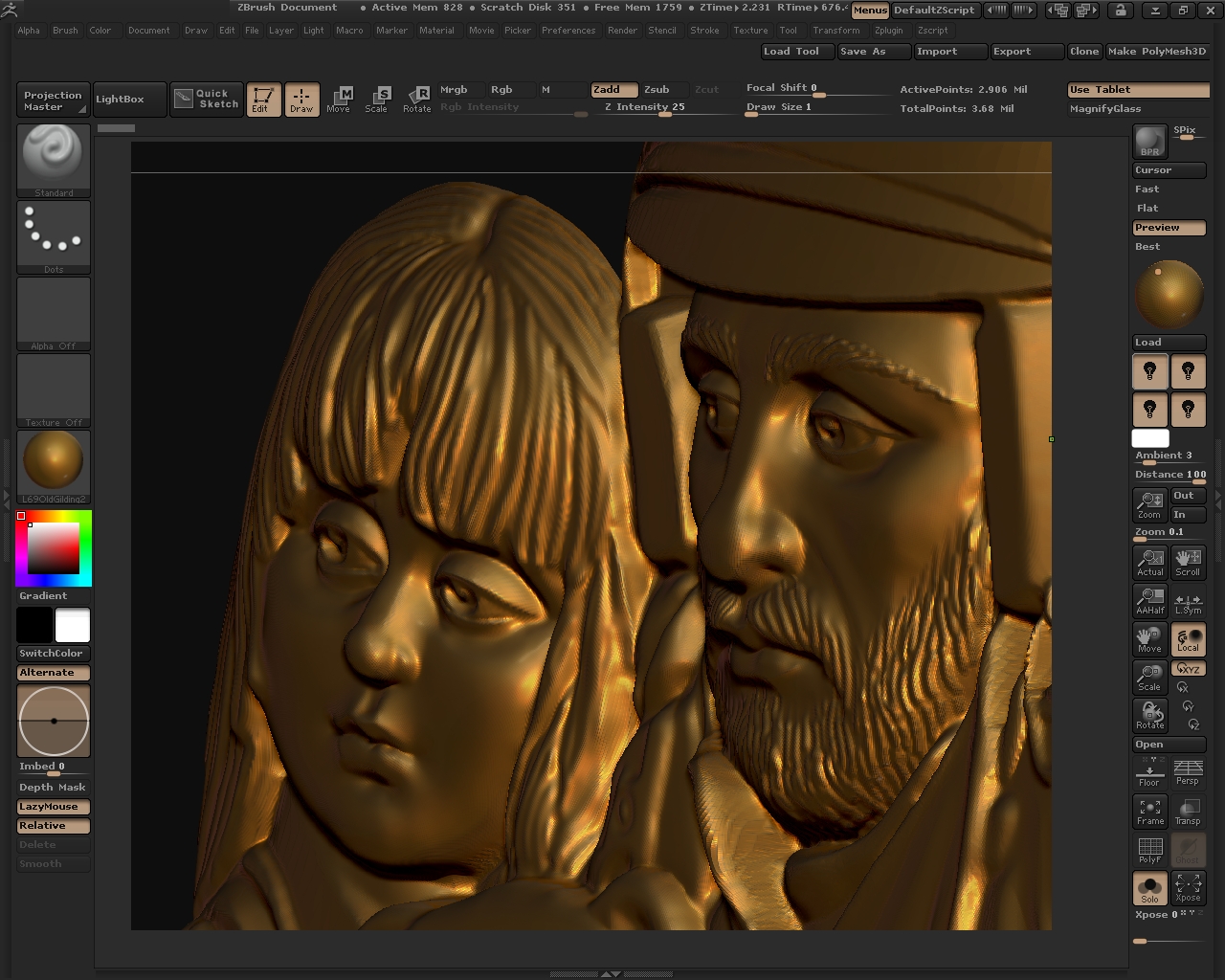
Task: Open the Preferences menu
Action: (568, 31)
